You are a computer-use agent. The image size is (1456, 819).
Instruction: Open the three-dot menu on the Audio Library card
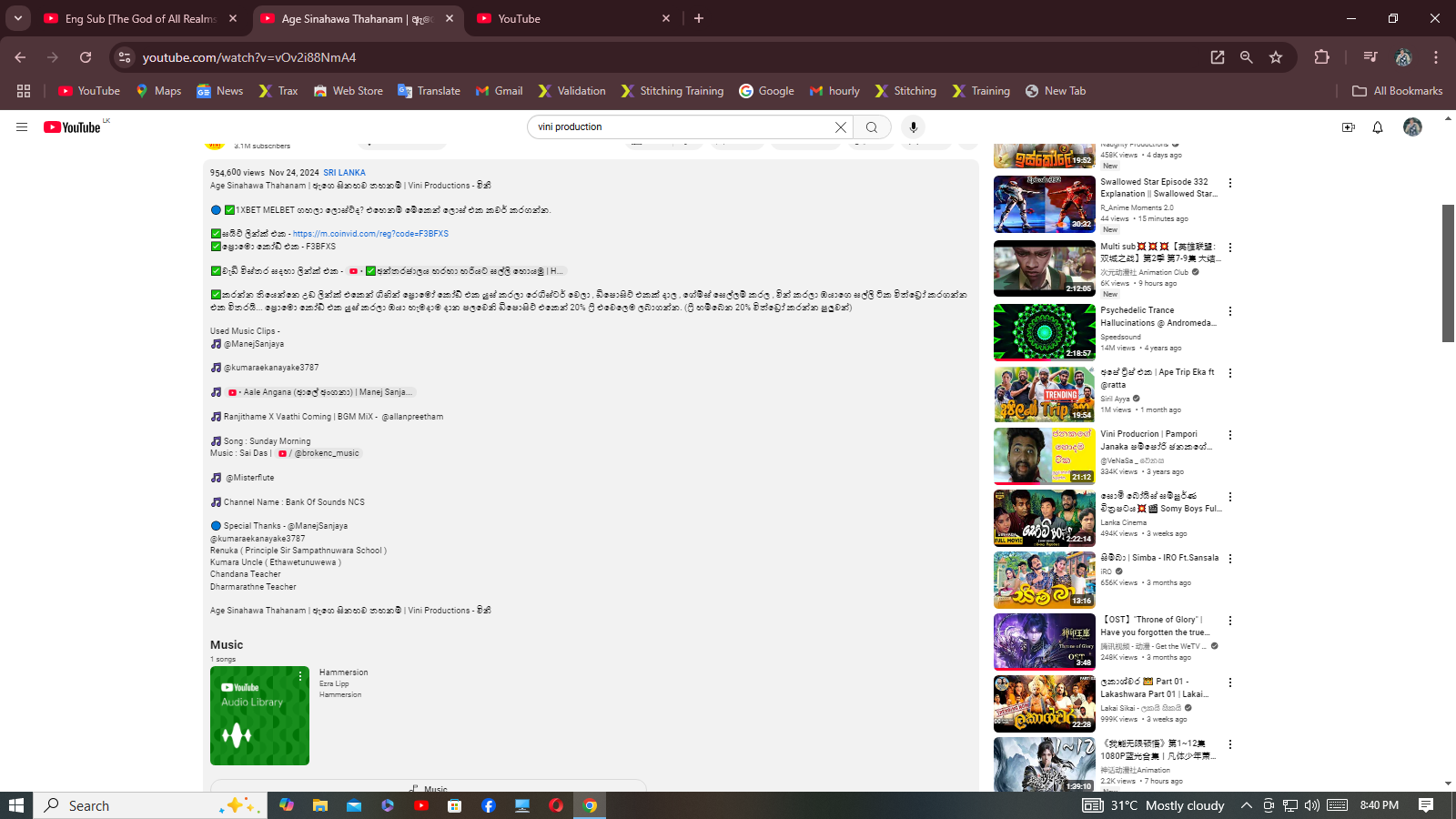coord(300,676)
